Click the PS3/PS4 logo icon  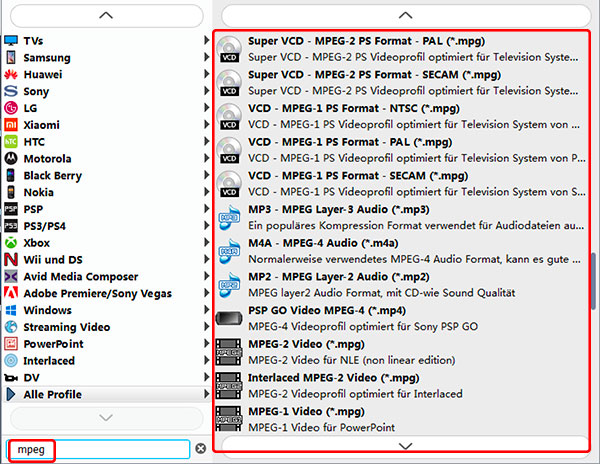pyautogui.click(x=11, y=226)
